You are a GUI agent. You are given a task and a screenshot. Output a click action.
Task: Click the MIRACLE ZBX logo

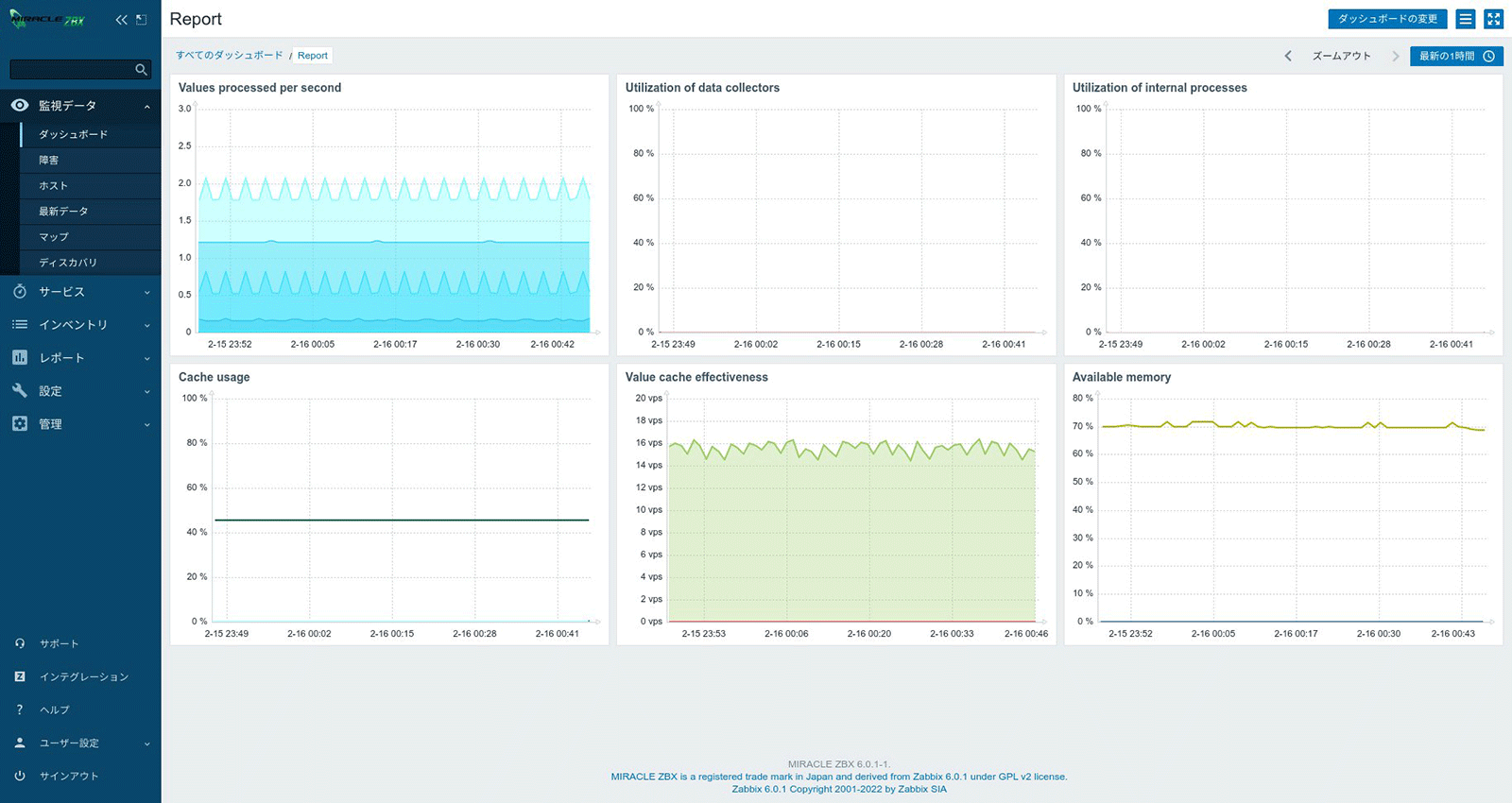click(x=47, y=19)
